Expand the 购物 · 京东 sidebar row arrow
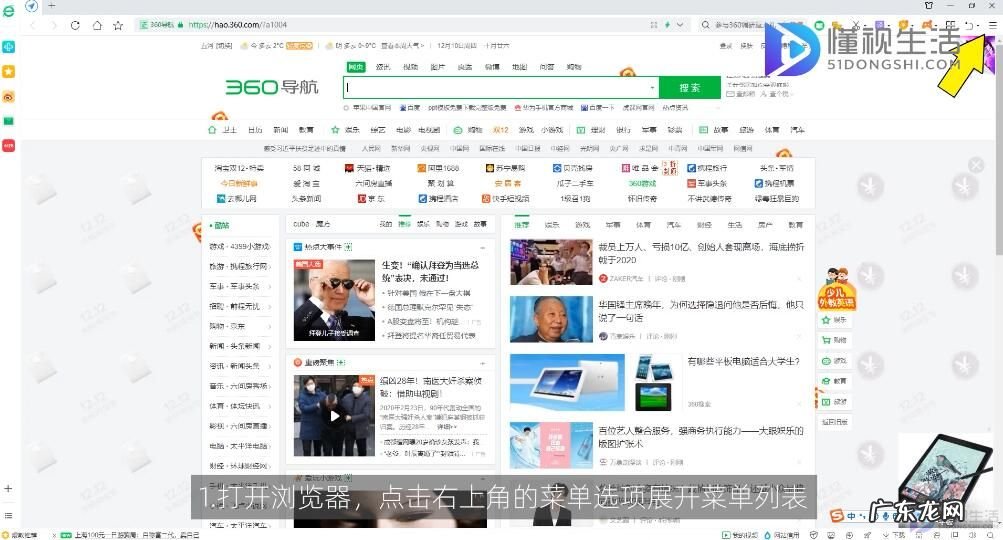This screenshot has height=540, width=1003. point(269,326)
